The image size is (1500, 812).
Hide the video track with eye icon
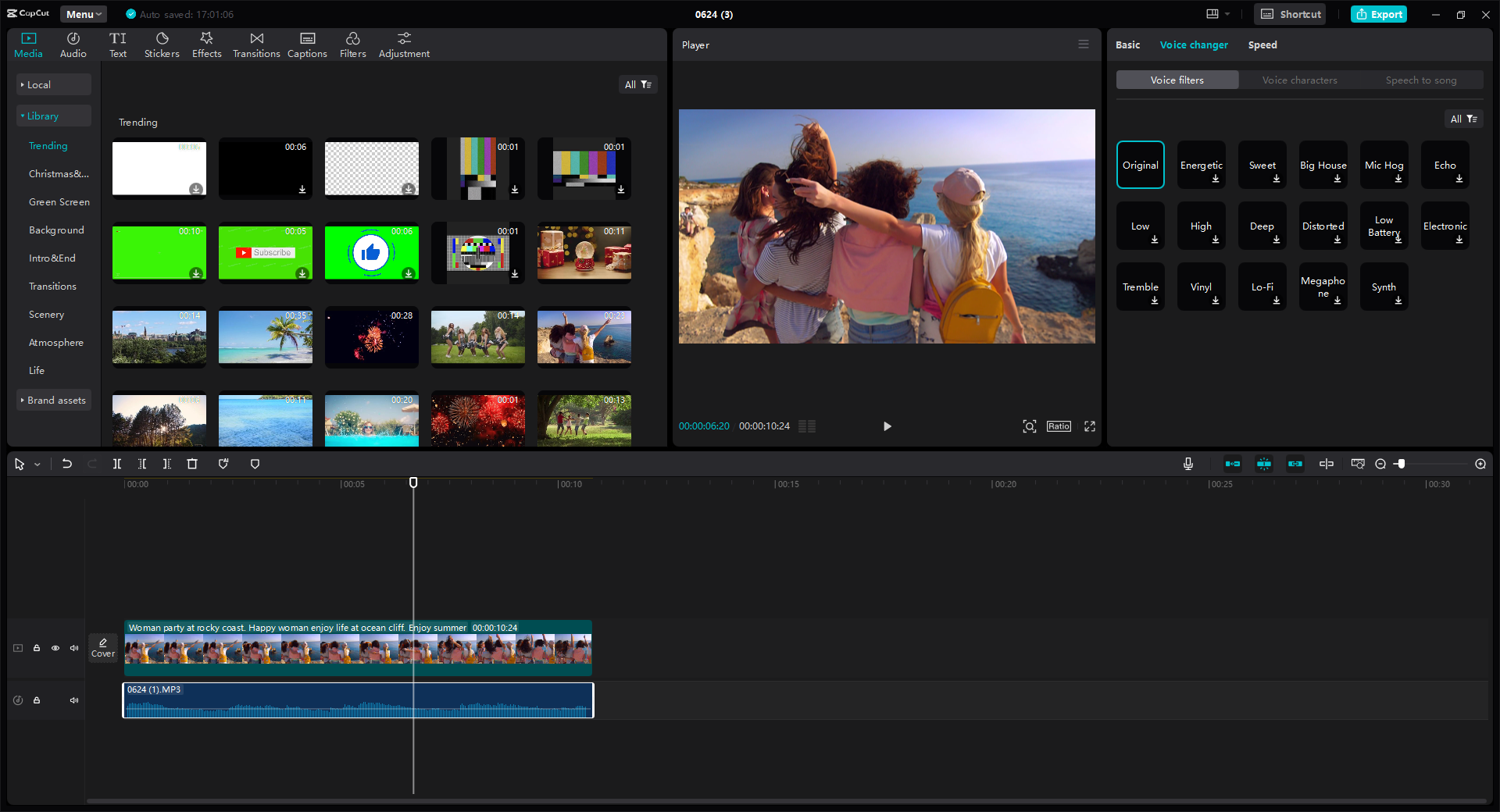point(55,648)
